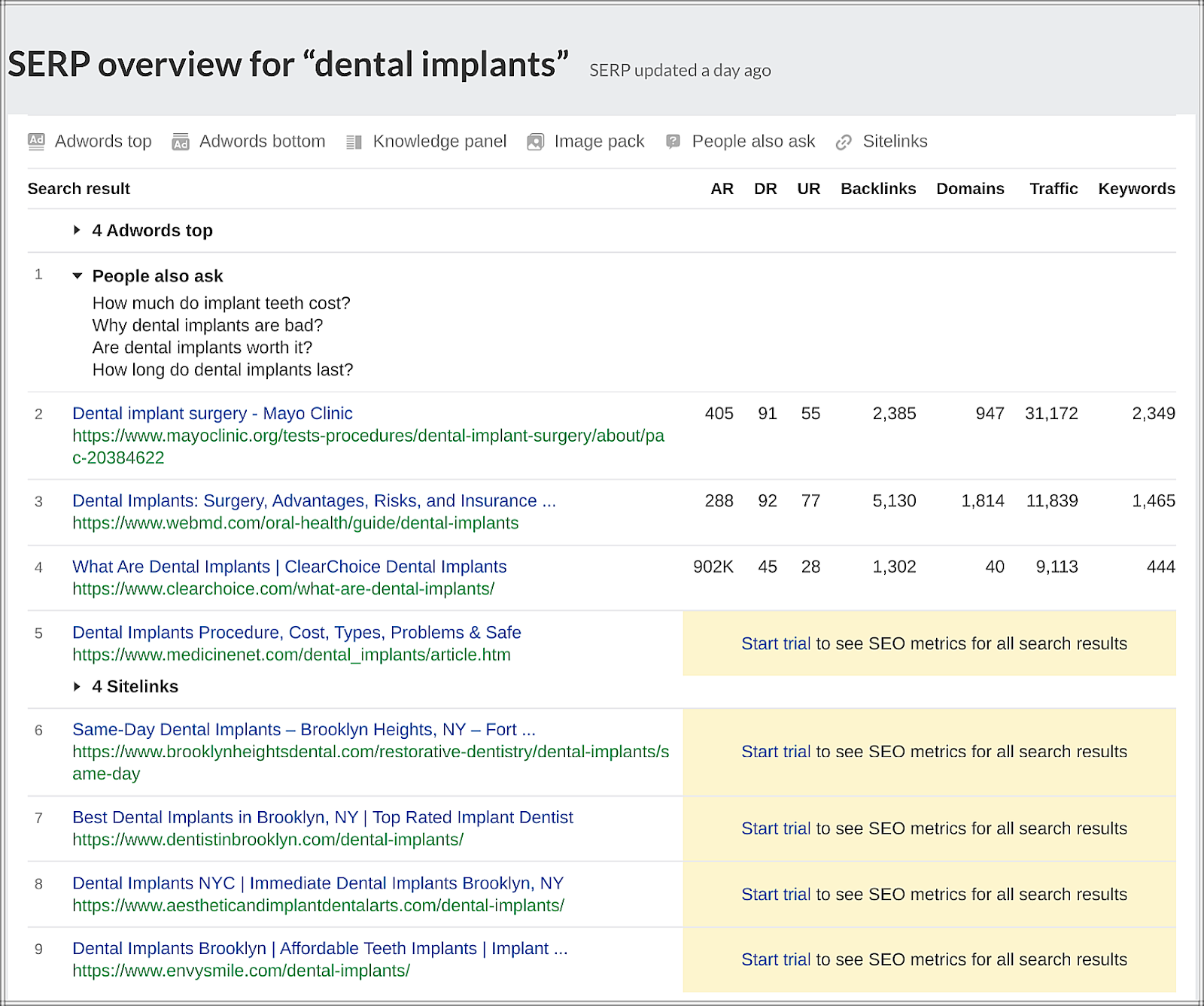1204x1006 pixels.
Task: Click Start trial in the Same-Day Dental row
Action: [775, 752]
